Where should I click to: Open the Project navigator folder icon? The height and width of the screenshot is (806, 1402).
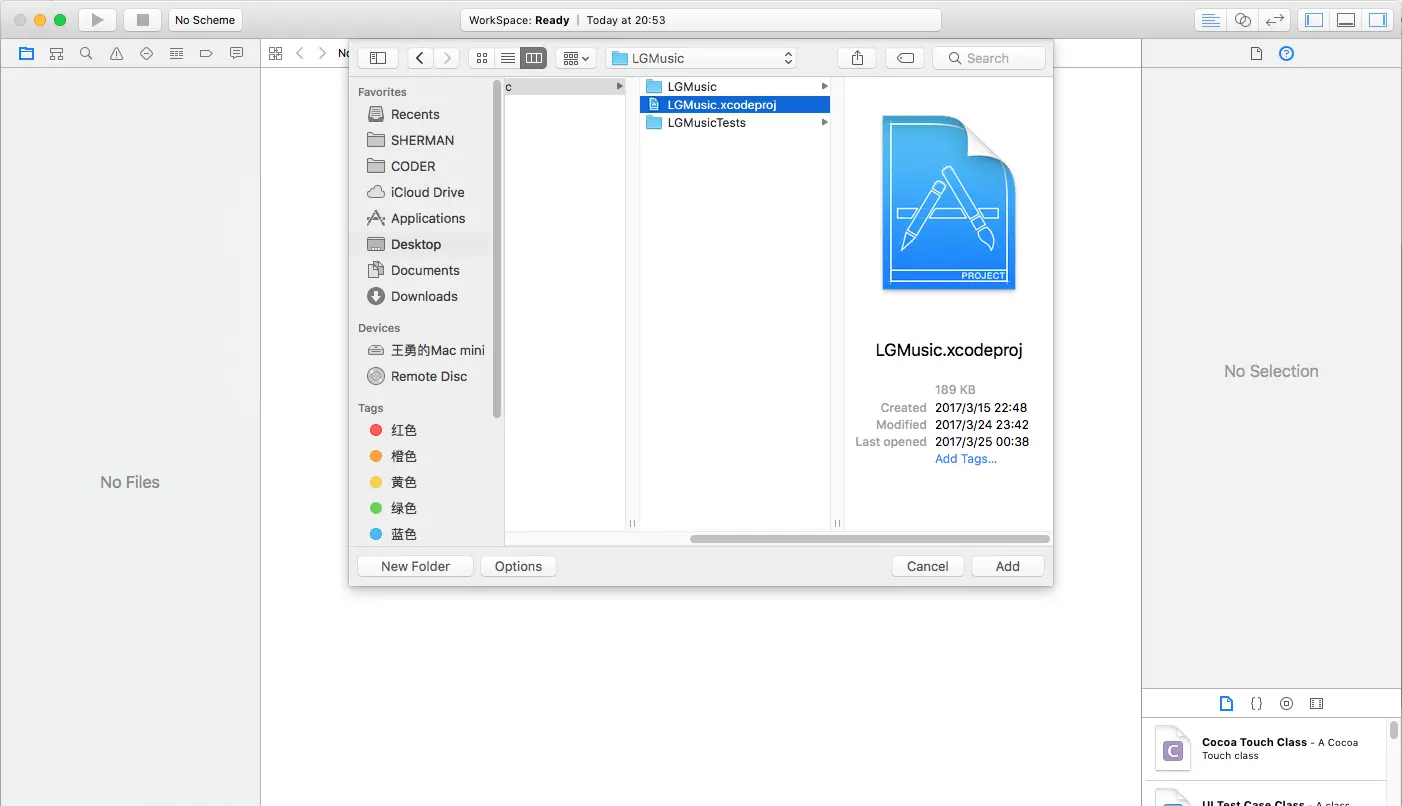pos(26,53)
